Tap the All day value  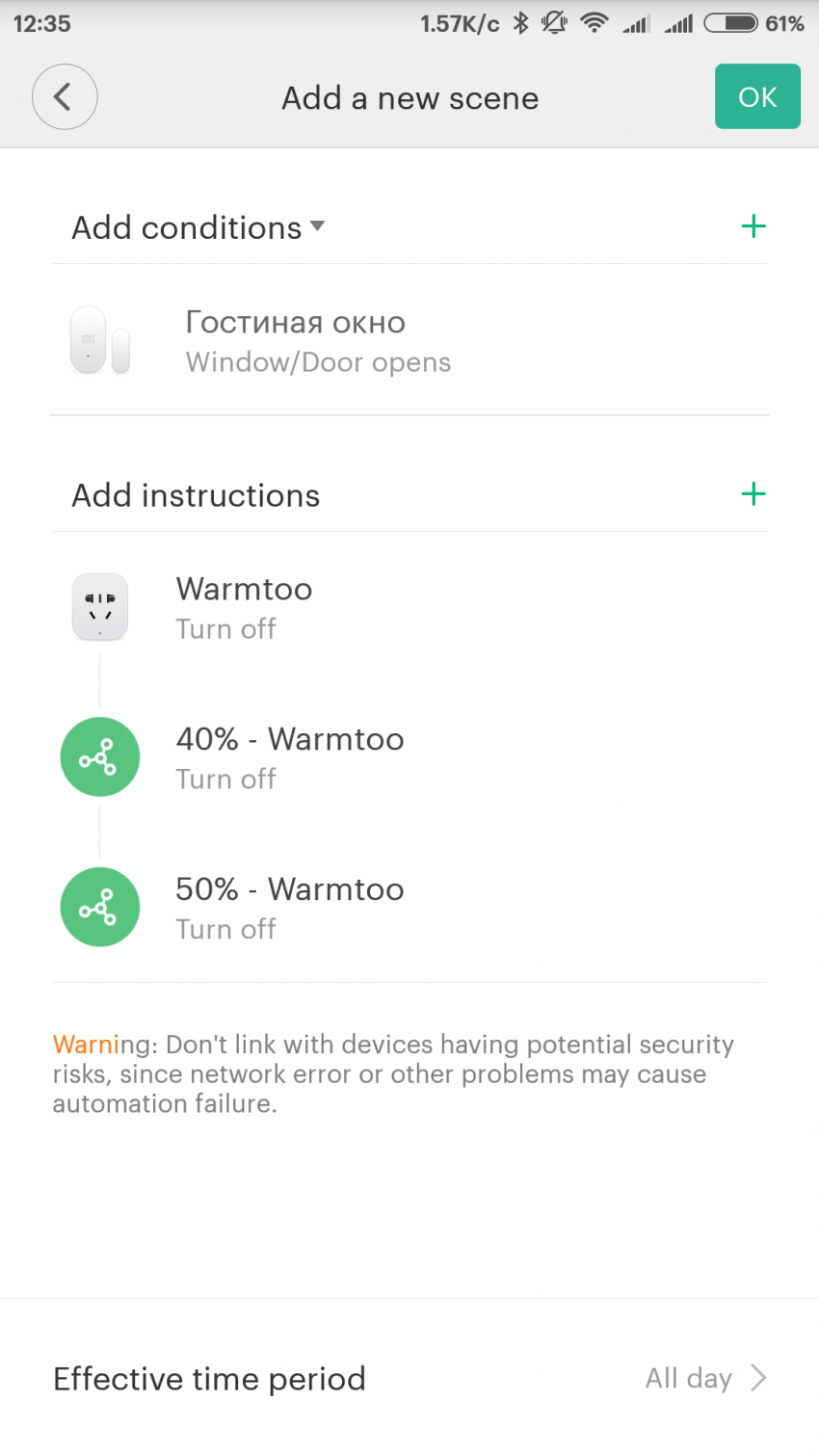[688, 1379]
